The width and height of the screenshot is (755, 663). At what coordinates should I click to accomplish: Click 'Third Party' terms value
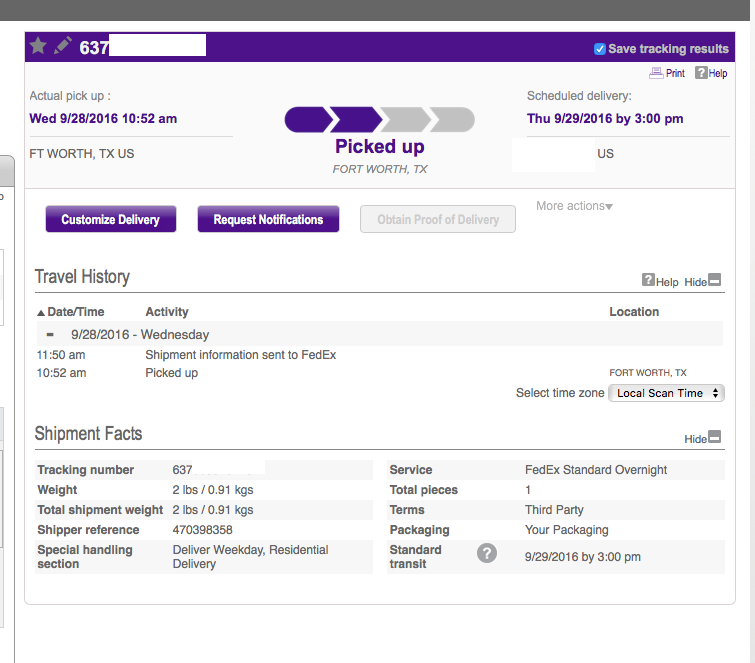[554, 510]
